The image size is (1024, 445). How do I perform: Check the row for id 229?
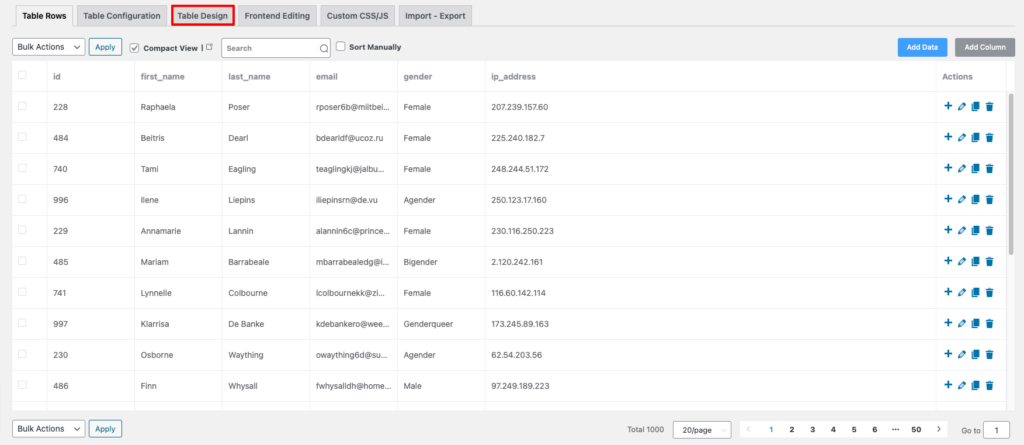[22, 230]
